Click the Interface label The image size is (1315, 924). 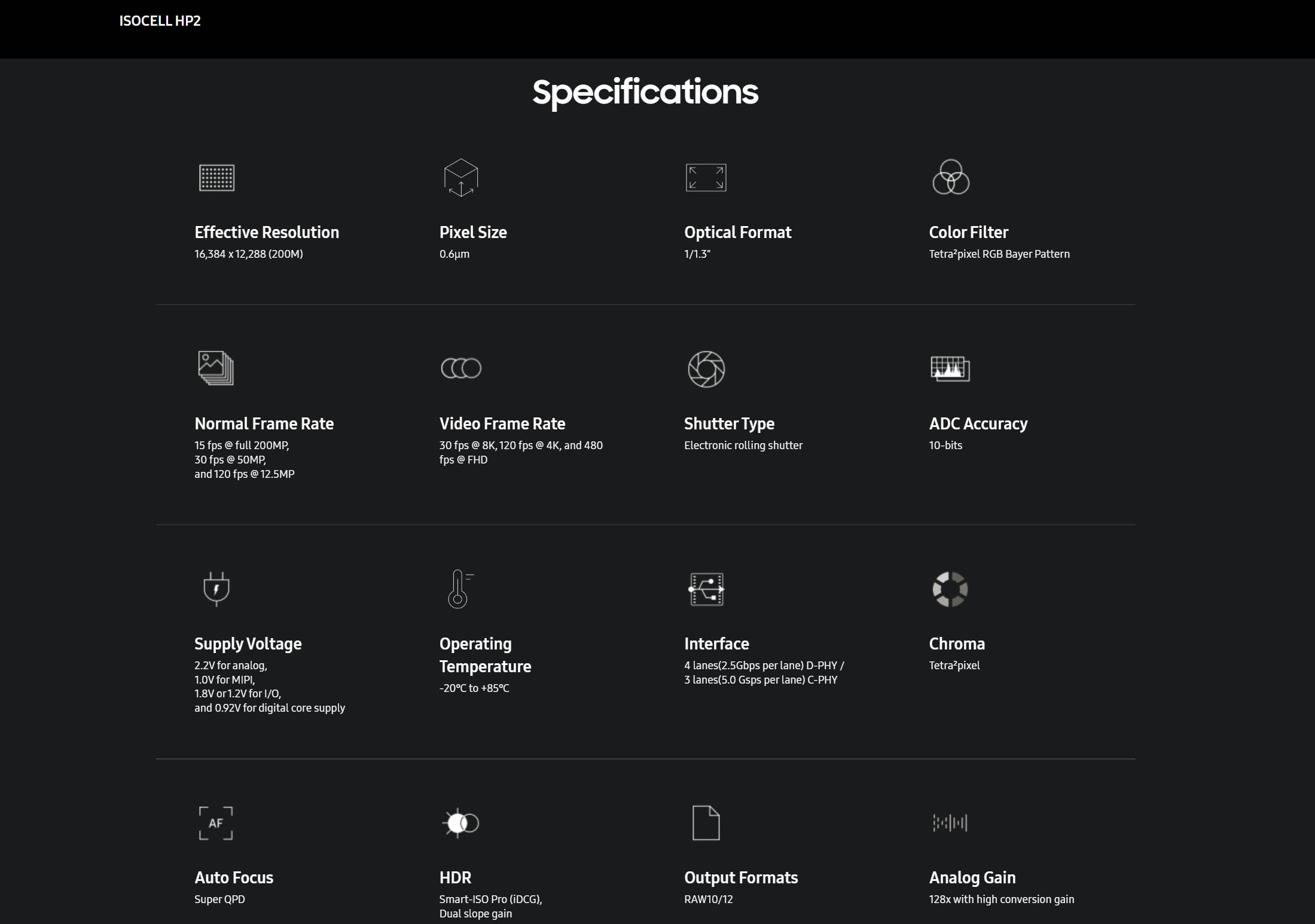(716, 644)
